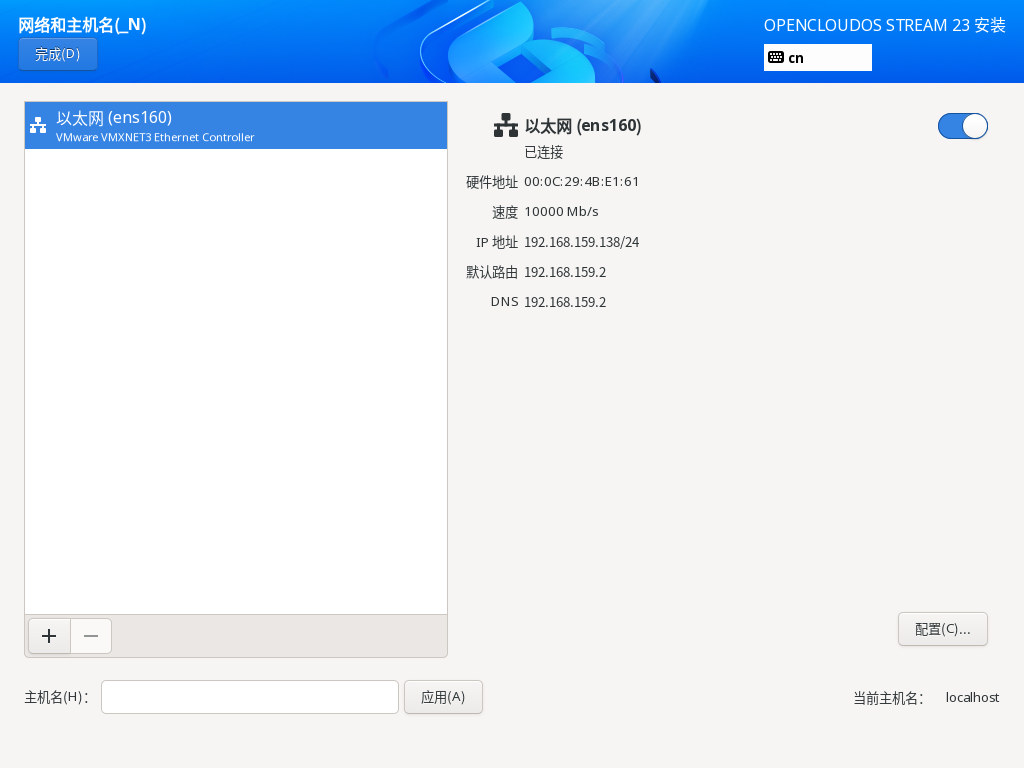Click the Ethernet icon in the device list
The width and height of the screenshot is (1024, 768).
coord(39,125)
